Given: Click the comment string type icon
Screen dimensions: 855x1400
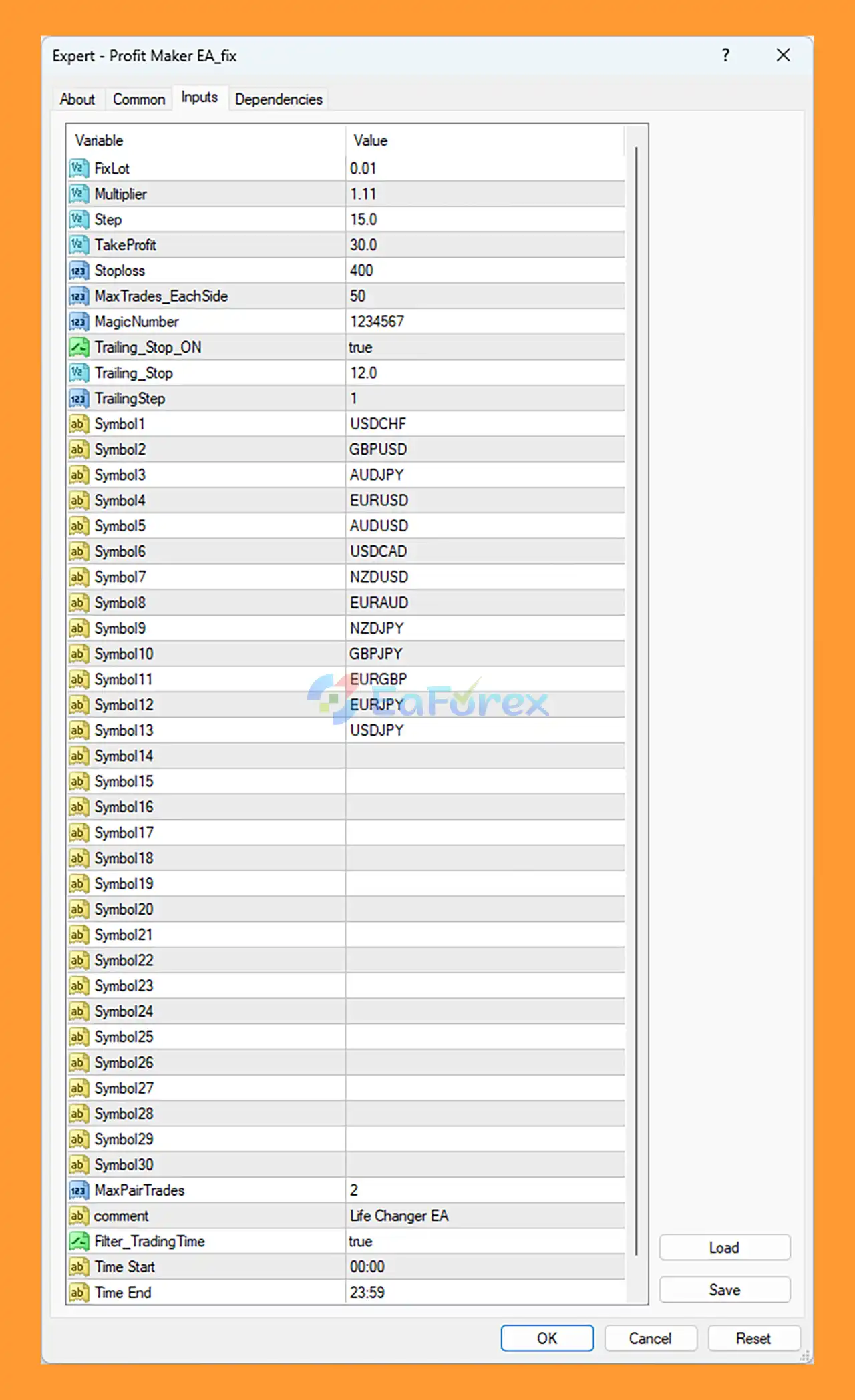Looking at the screenshot, I should tap(79, 1216).
